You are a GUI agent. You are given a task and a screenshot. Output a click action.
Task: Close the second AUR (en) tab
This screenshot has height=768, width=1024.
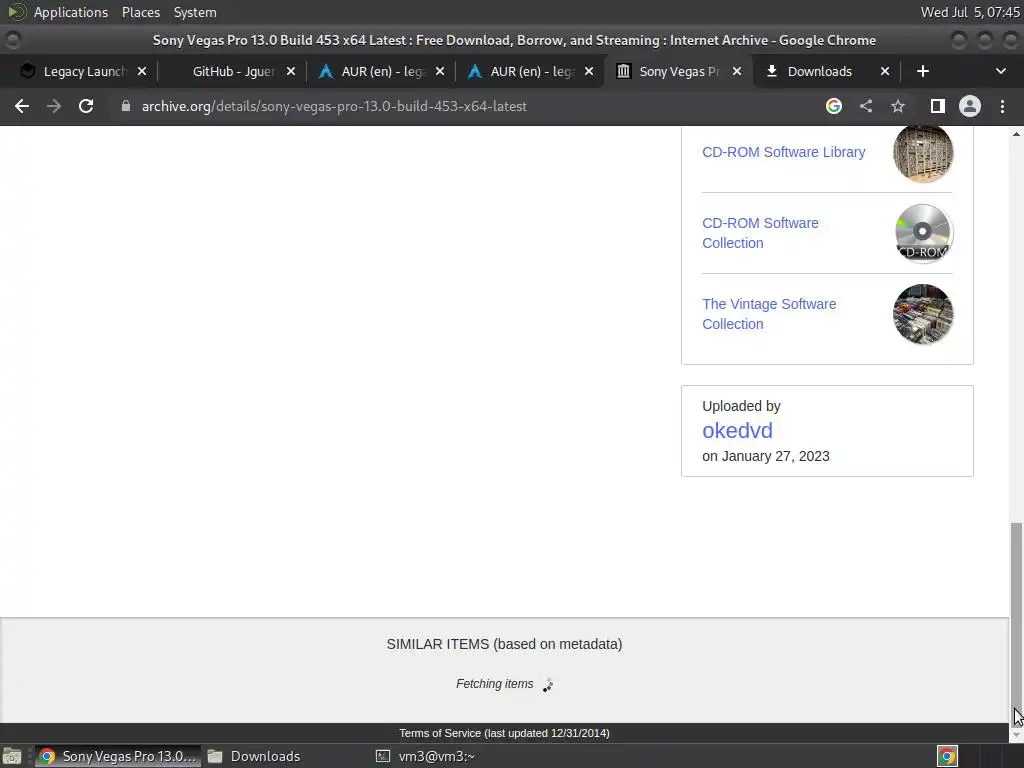pyautogui.click(x=588, y=71)
